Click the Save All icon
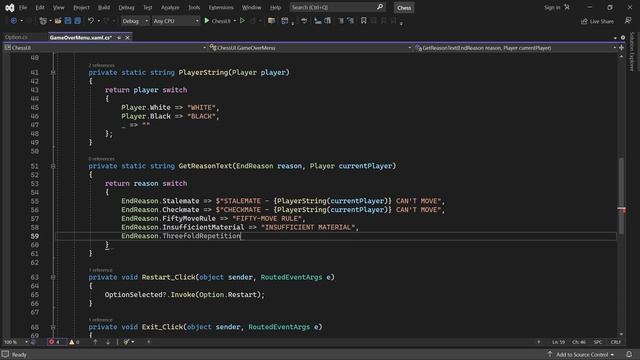 77,21
